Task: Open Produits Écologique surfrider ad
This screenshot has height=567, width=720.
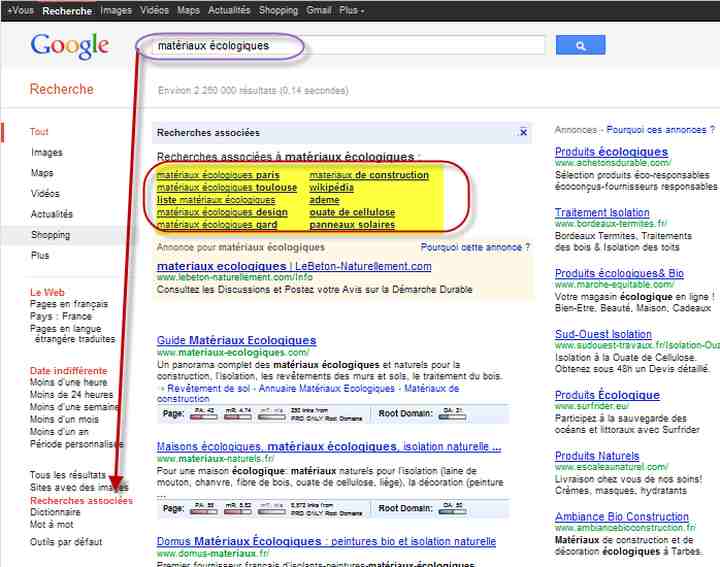Action: pyautogui.click(x=607, y=395)
